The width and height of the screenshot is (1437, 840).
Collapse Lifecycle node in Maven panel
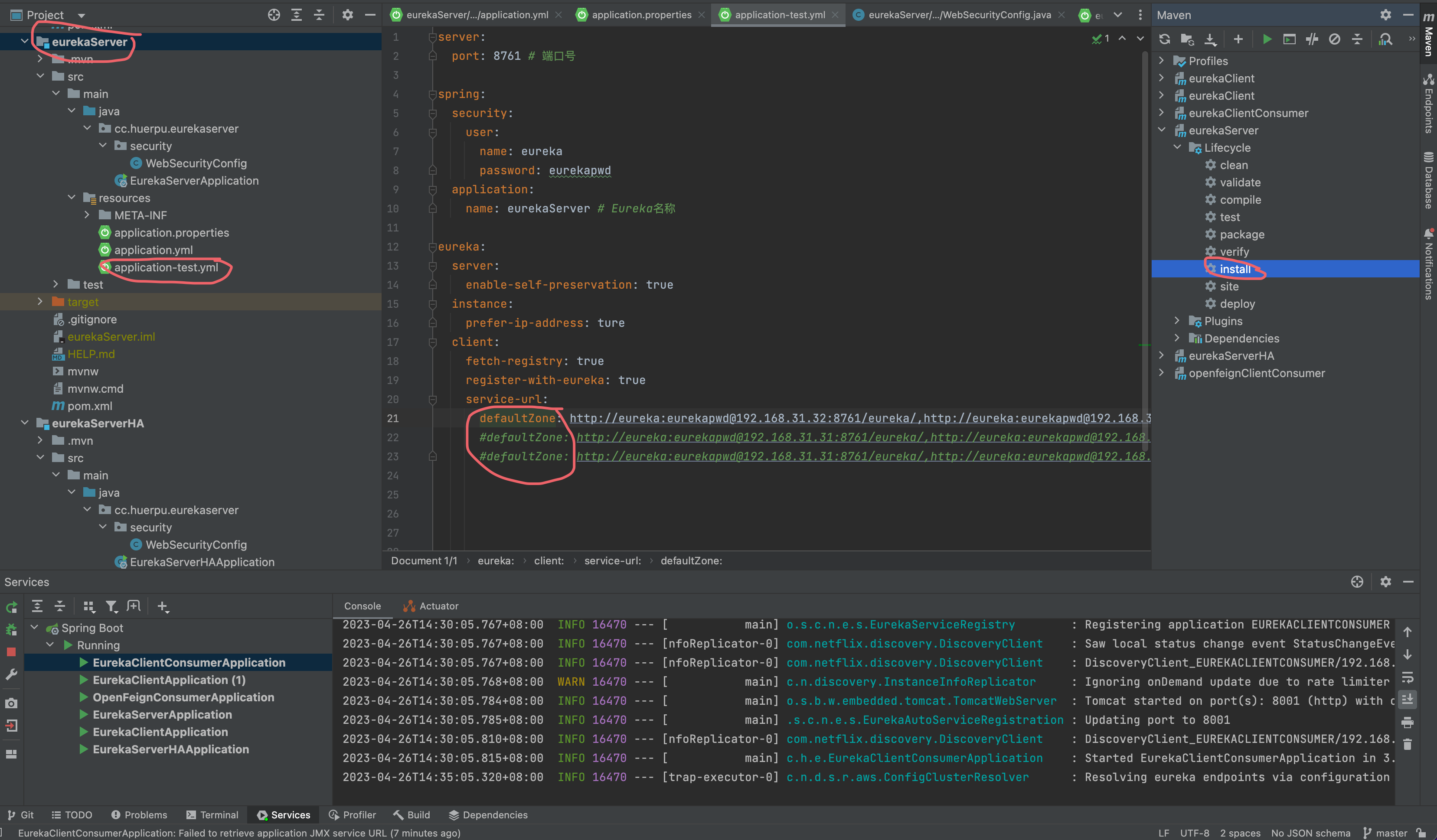tap(1177, 147)
